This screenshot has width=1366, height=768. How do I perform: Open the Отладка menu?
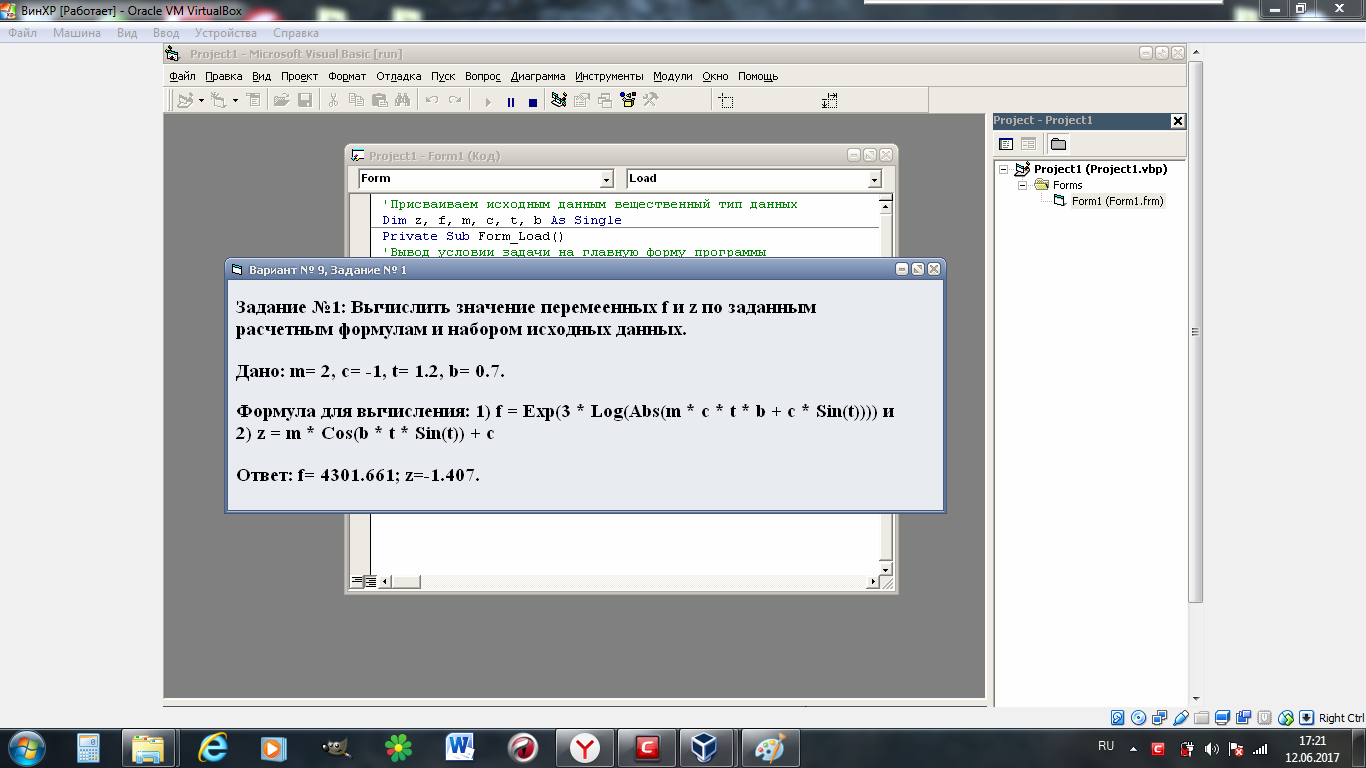coord(398,76)
